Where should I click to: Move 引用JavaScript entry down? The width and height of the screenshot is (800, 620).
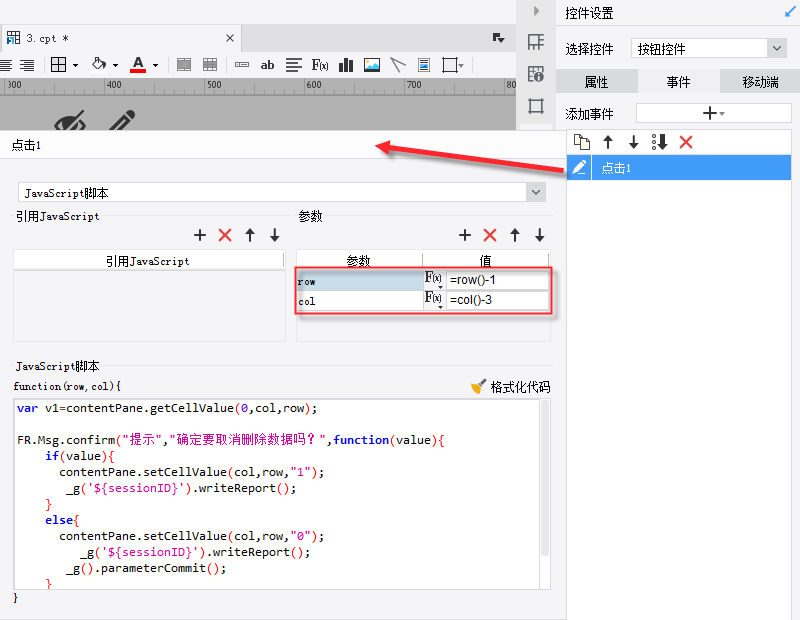pos(275,235)
